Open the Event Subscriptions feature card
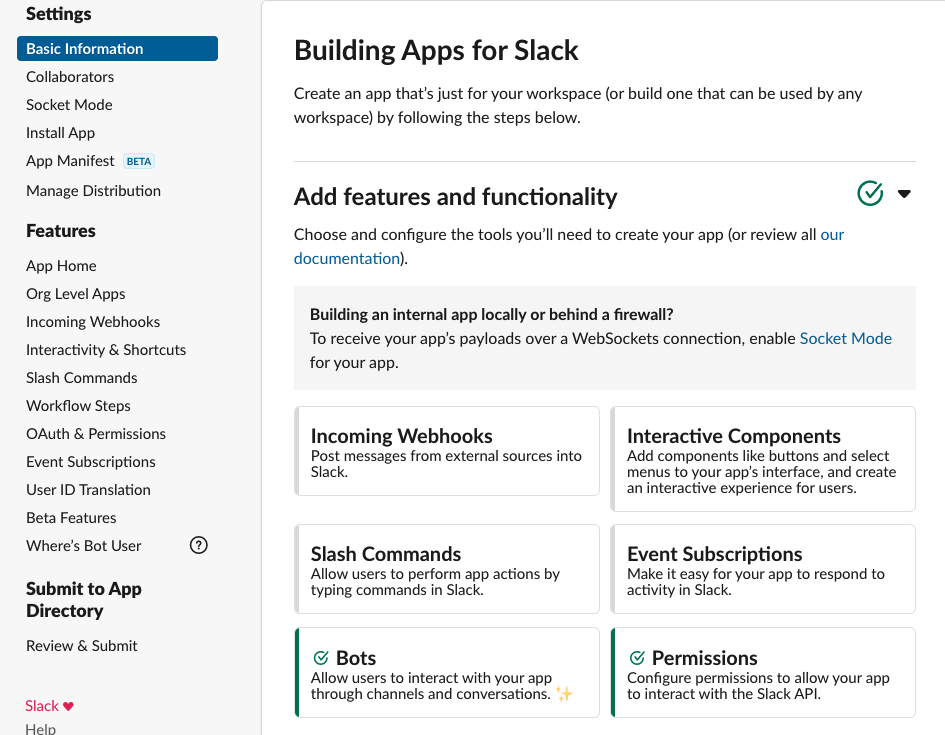This screenshot has width=945, height=735. [763, 569]
